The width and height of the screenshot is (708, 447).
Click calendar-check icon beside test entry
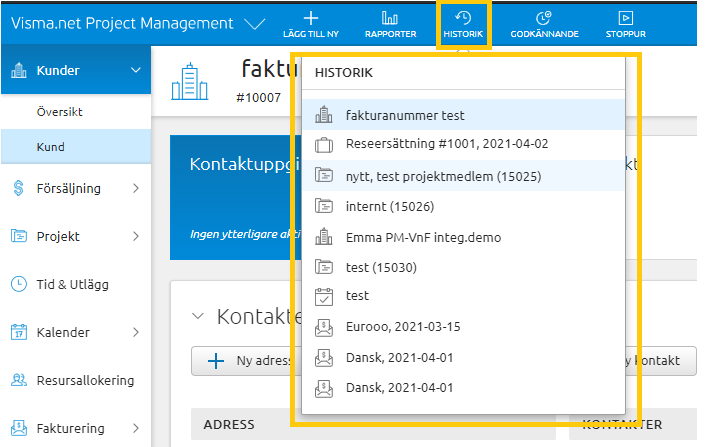coord(324,297)
